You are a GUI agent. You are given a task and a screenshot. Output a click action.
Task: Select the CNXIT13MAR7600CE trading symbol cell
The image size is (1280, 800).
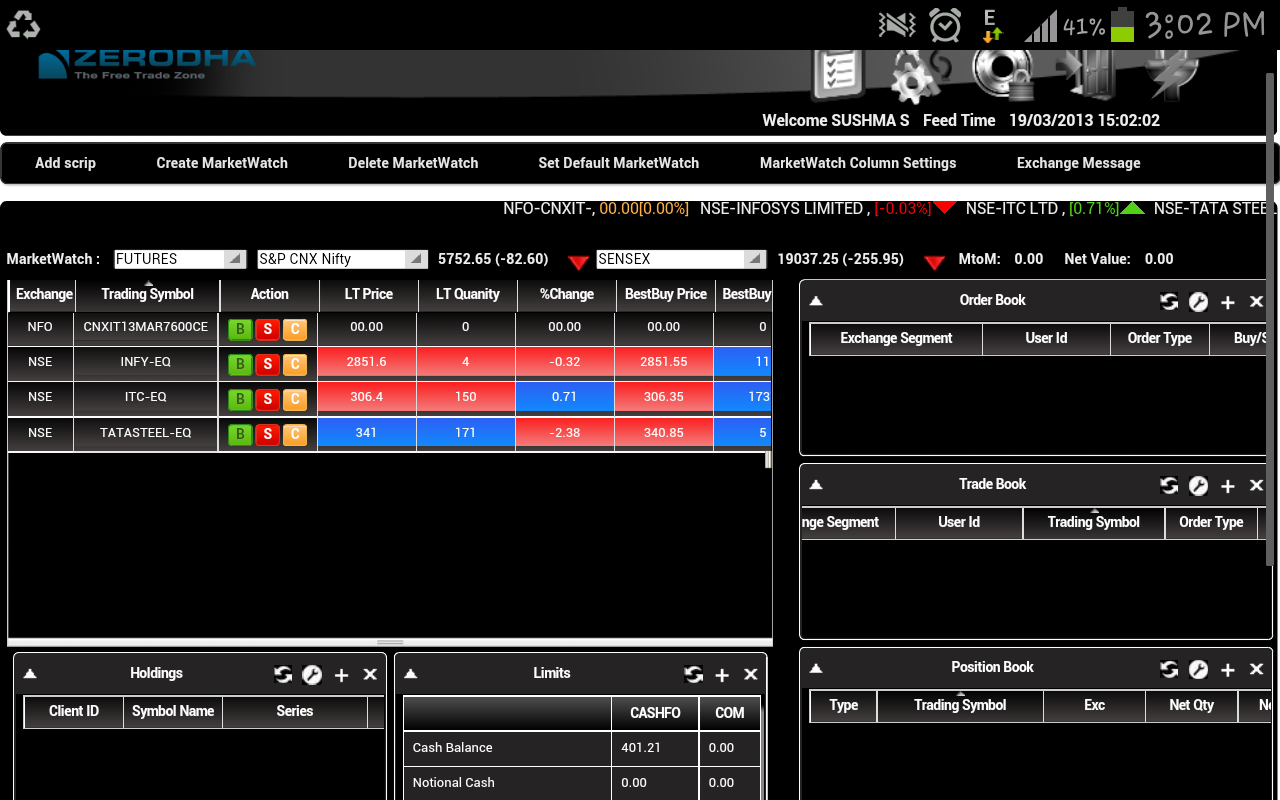(x=146, y=327)
